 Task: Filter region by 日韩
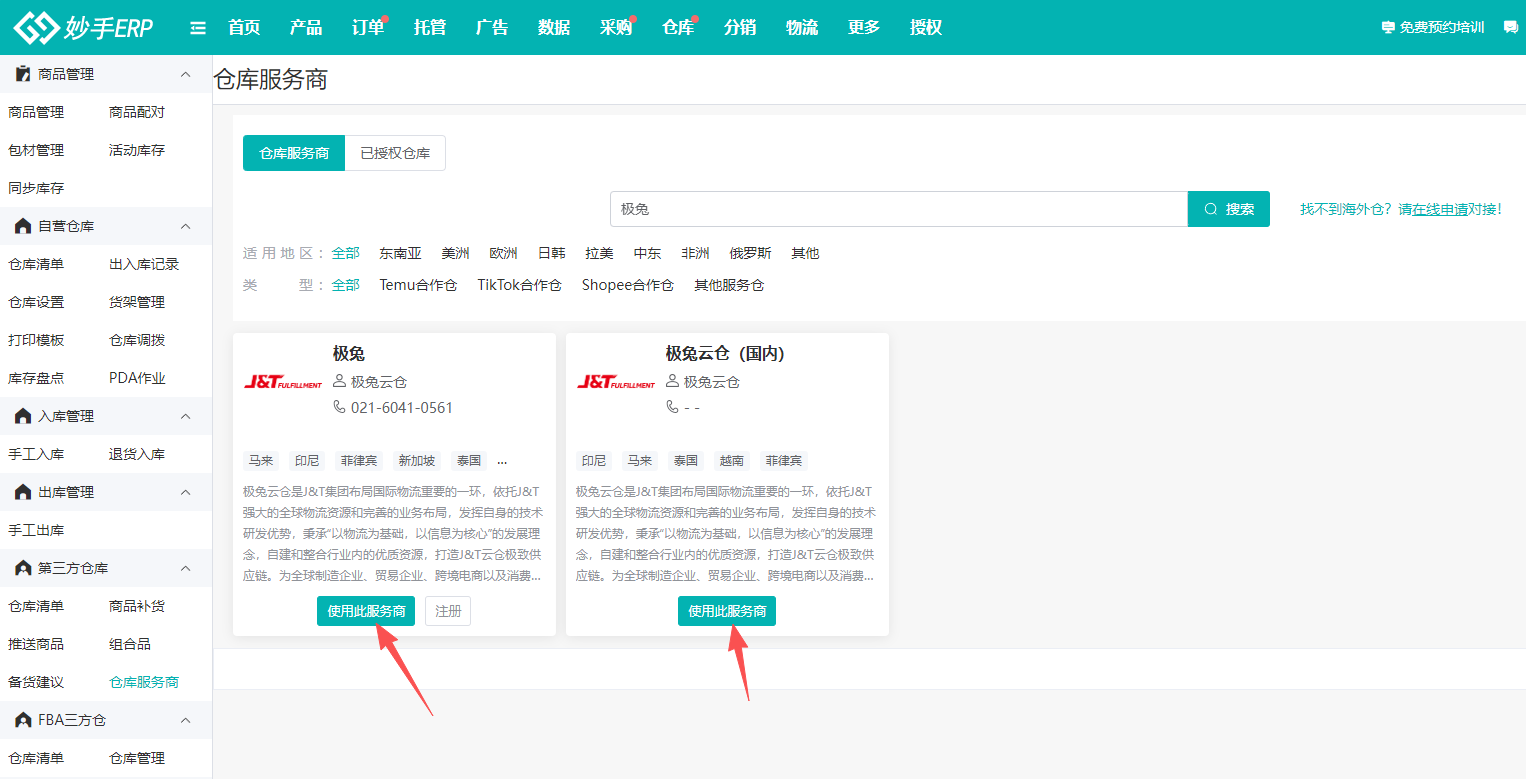click(551, 253)
